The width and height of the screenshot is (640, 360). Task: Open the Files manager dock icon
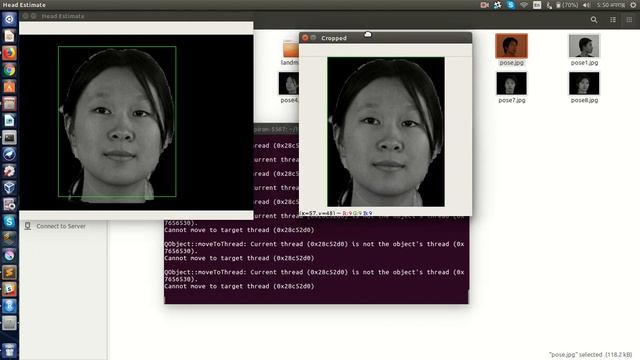(x=9, y=103)
